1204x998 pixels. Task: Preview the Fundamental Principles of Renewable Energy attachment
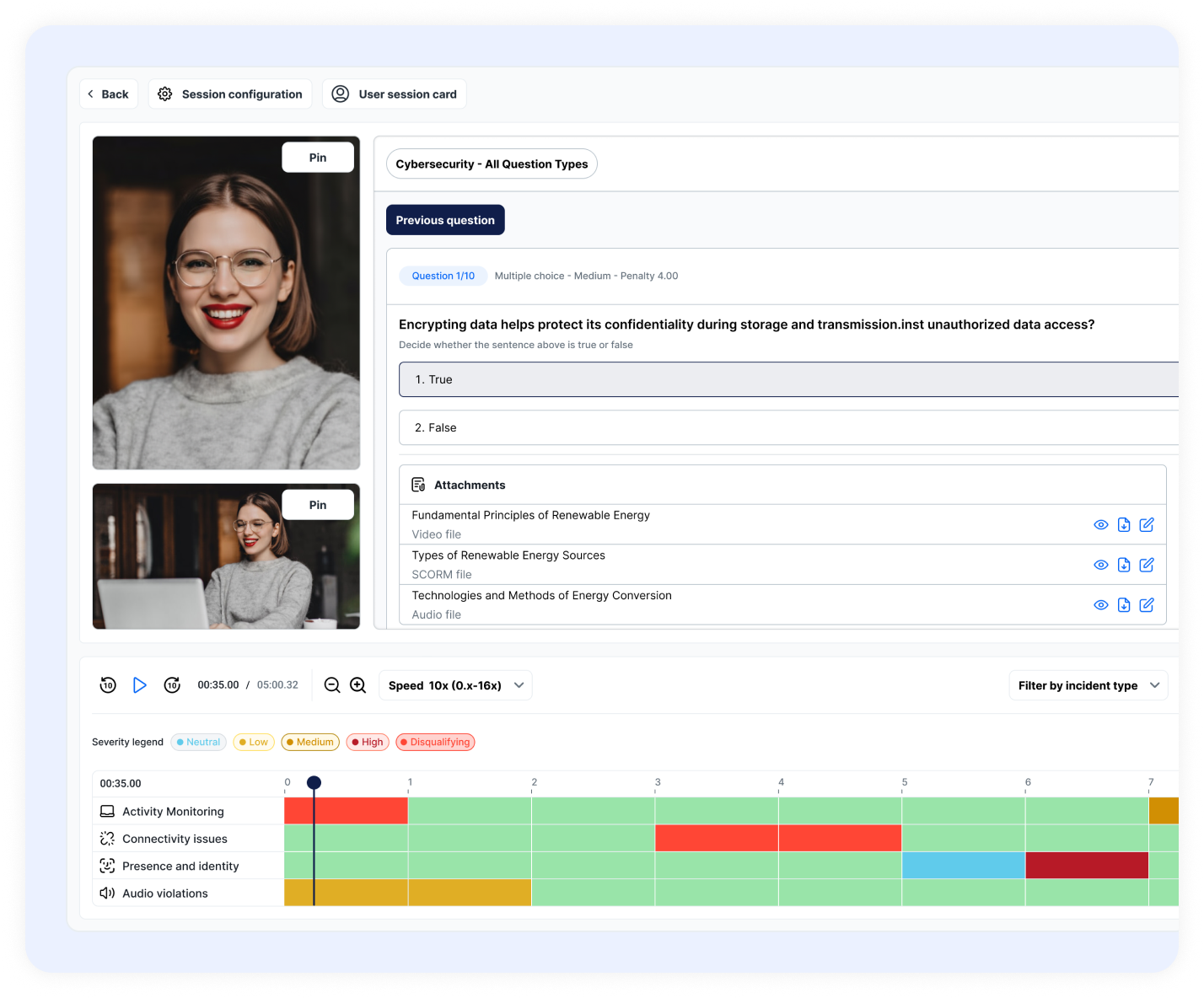1100,525
